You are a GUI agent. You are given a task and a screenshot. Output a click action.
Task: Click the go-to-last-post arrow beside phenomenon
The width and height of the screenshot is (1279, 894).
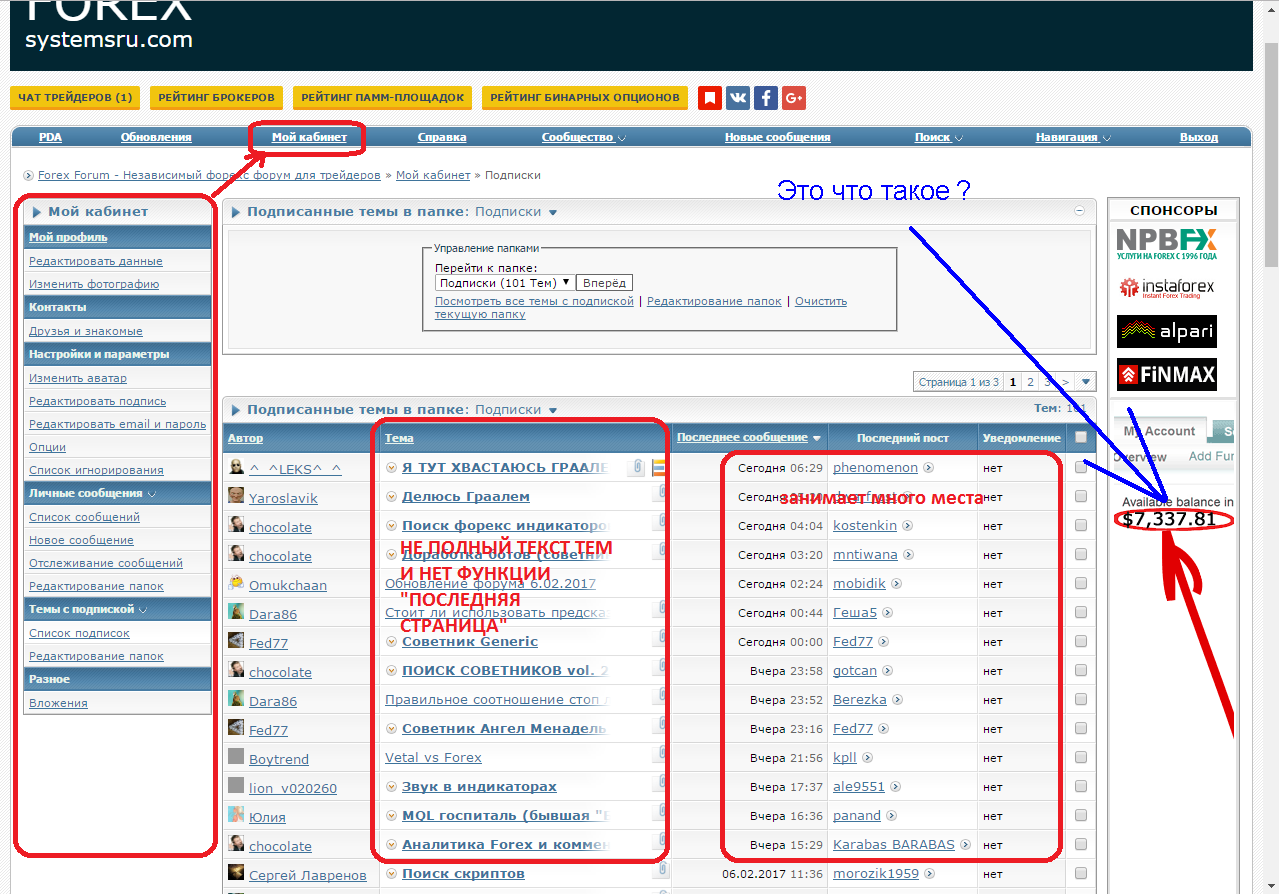point(929,467)
